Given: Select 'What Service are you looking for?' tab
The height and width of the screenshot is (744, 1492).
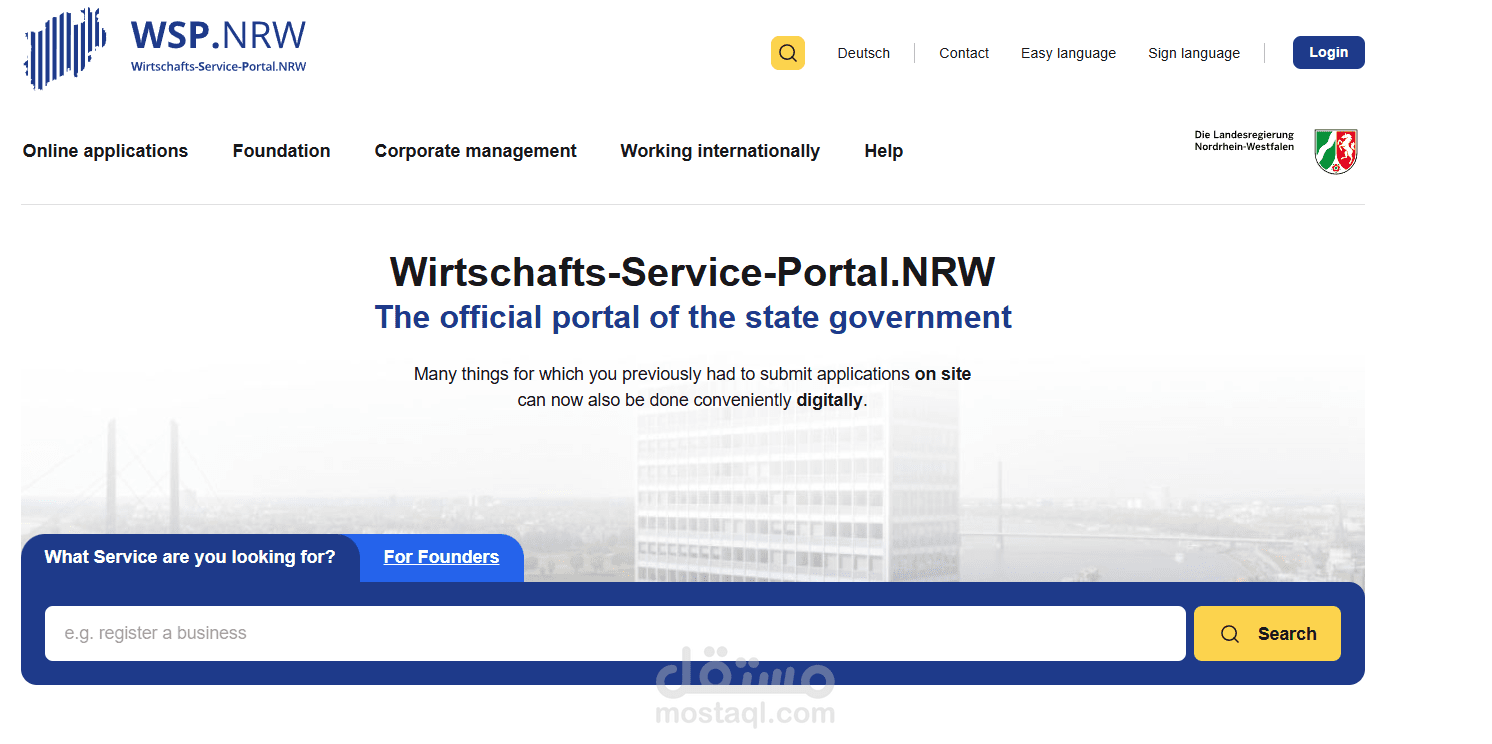Looking at the screenshot, I should pos(190,557).
